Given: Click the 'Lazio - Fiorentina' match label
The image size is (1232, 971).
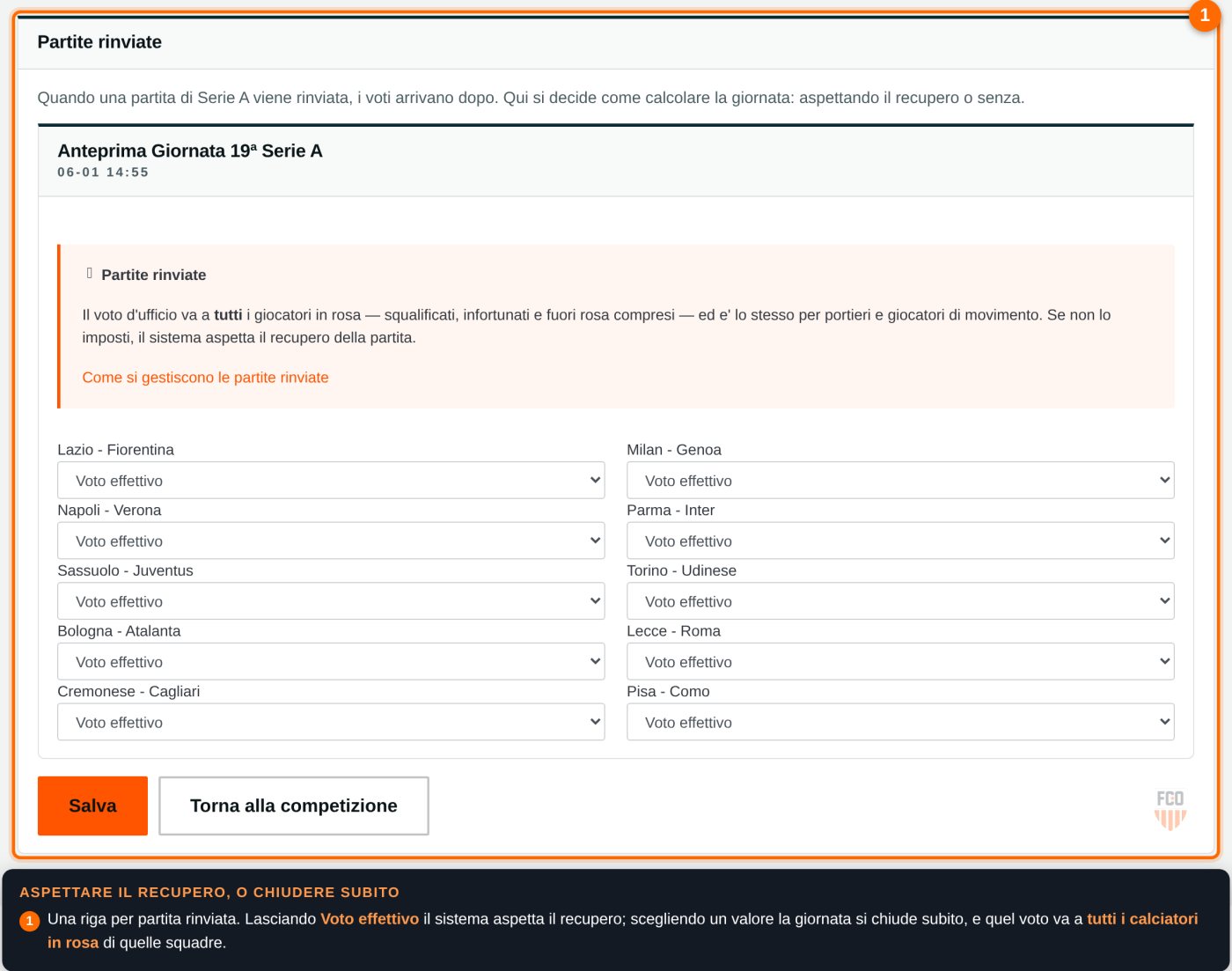Looking at the screenshot, I should pos(115,450).
